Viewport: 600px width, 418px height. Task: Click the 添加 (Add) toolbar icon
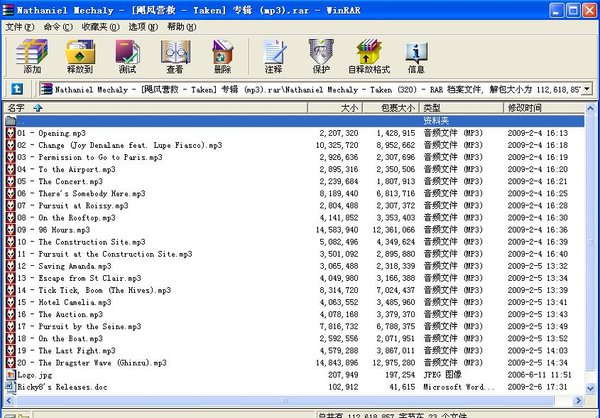[x=32, y=56]
